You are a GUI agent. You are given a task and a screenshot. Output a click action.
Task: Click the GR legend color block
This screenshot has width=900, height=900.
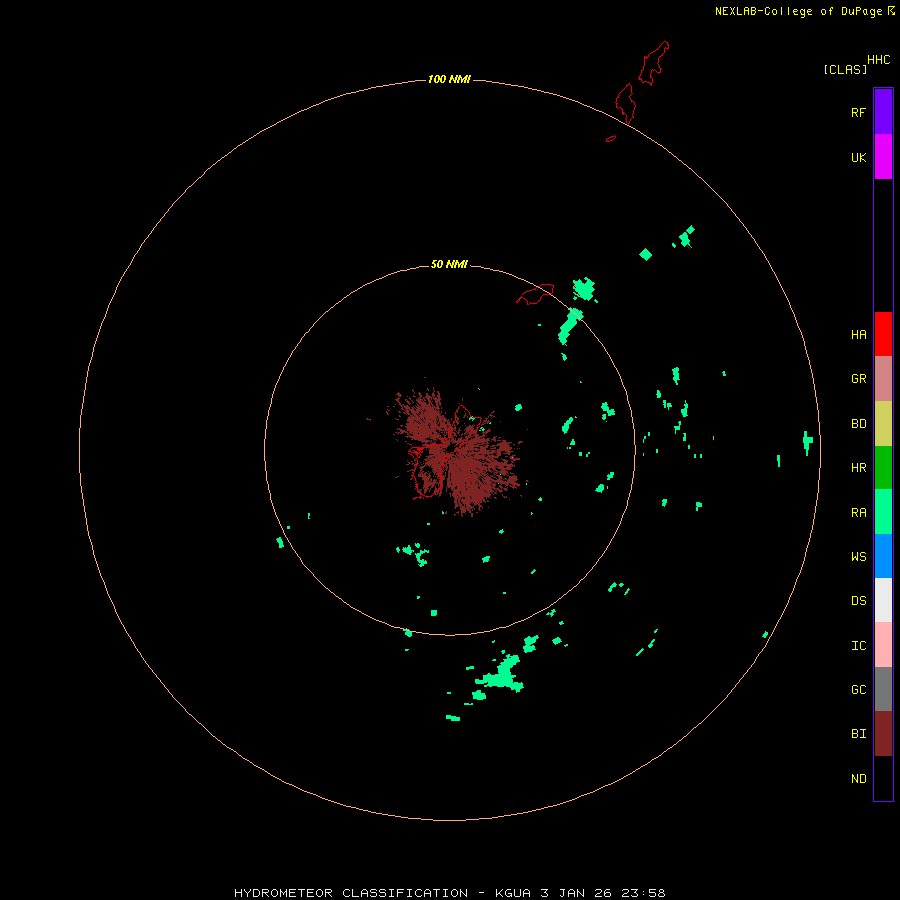(883, 379)
